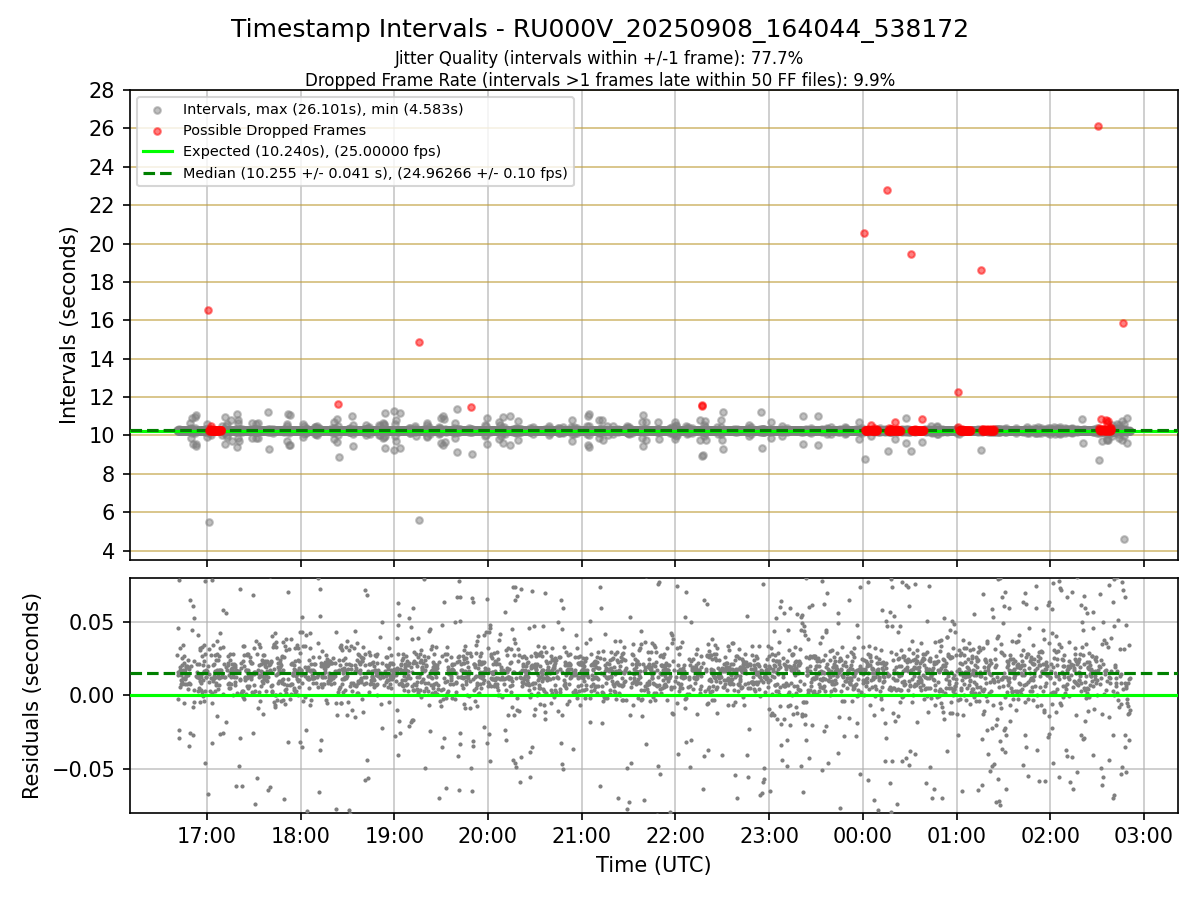Click the 'Time (UTC)' x-axis label
The width and height of the screenshot is (1200, 900).
653,865
